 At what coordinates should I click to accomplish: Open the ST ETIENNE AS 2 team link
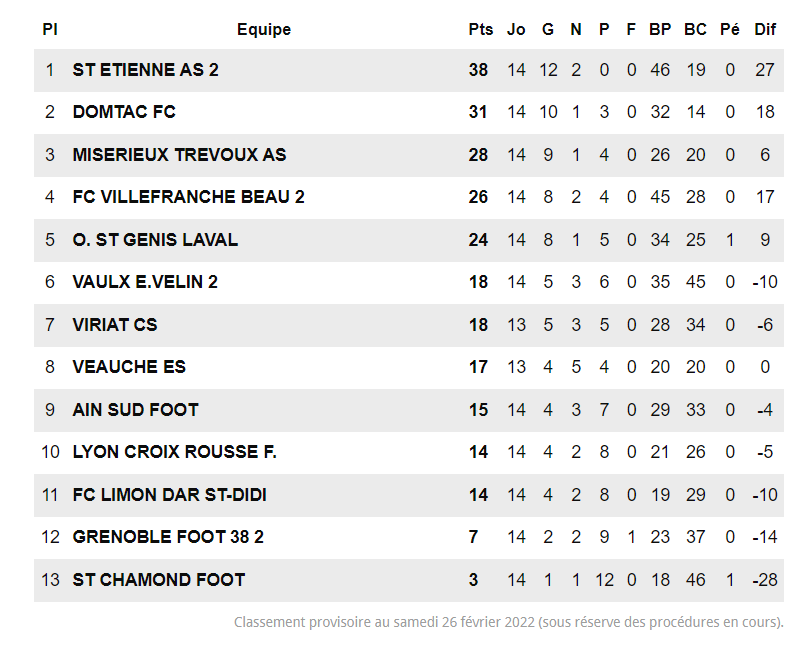pyautogui.click(x=145, y=70)
